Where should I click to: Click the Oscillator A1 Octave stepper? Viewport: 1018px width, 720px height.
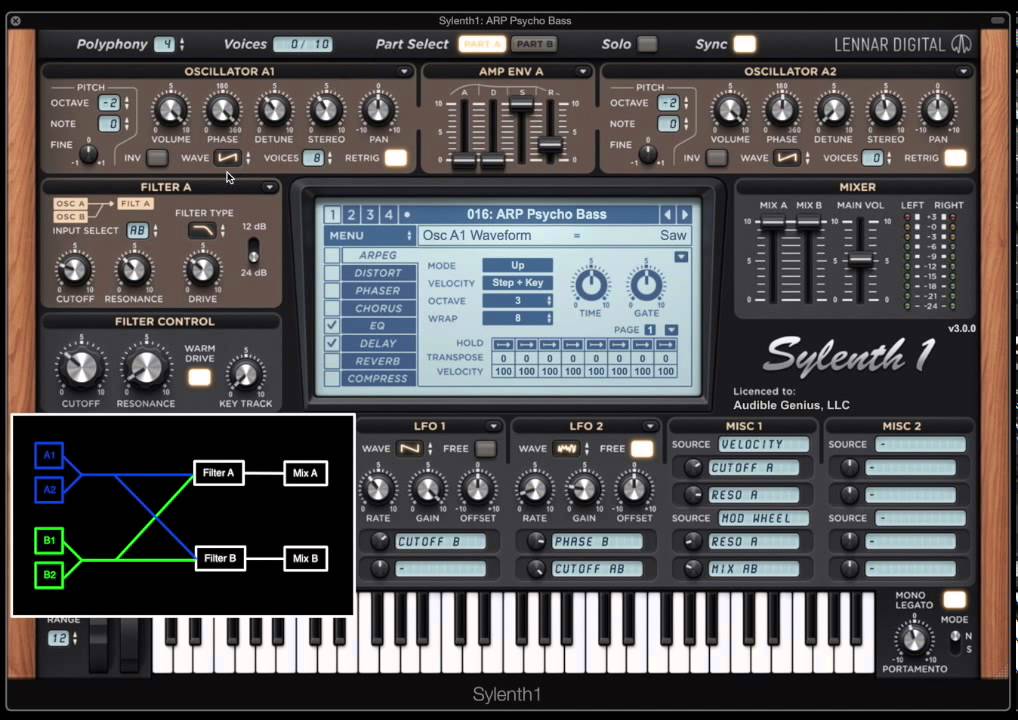[x=127, y=103]
